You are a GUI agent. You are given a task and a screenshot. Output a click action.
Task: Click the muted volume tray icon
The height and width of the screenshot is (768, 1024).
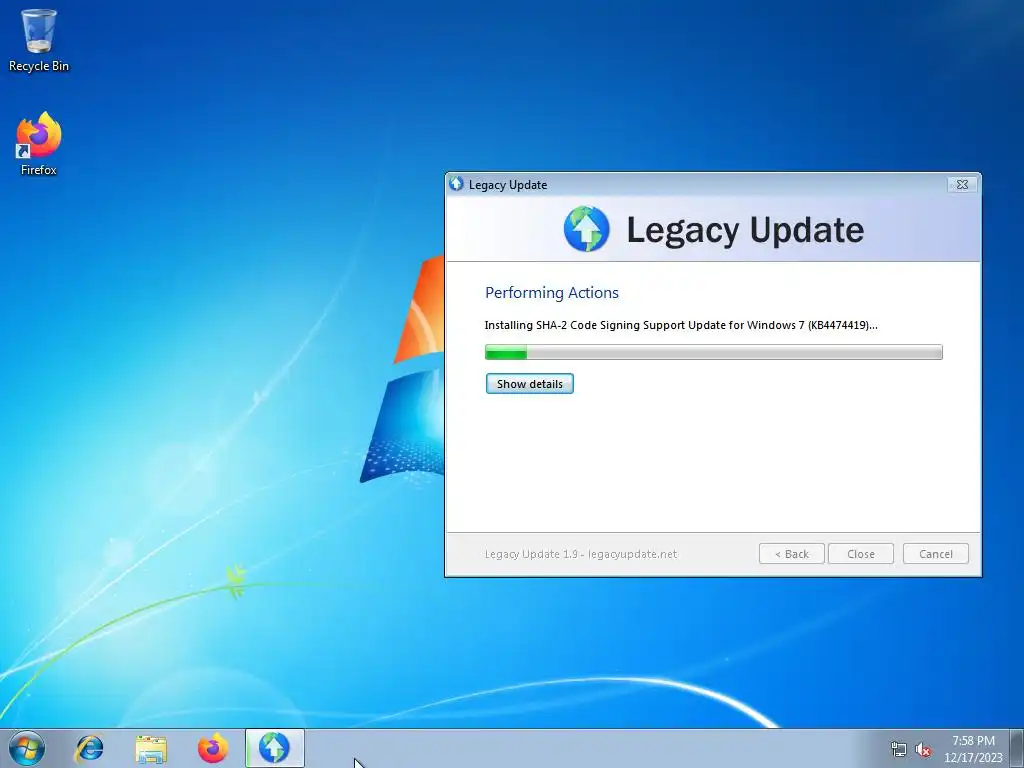tap(923, 750)
